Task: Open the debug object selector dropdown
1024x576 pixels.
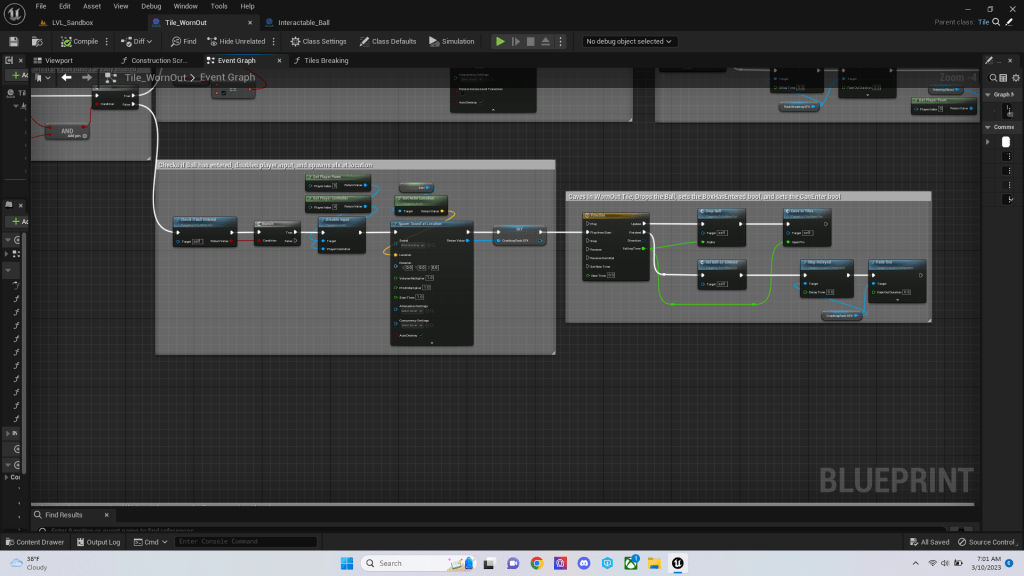Action: 630,41
